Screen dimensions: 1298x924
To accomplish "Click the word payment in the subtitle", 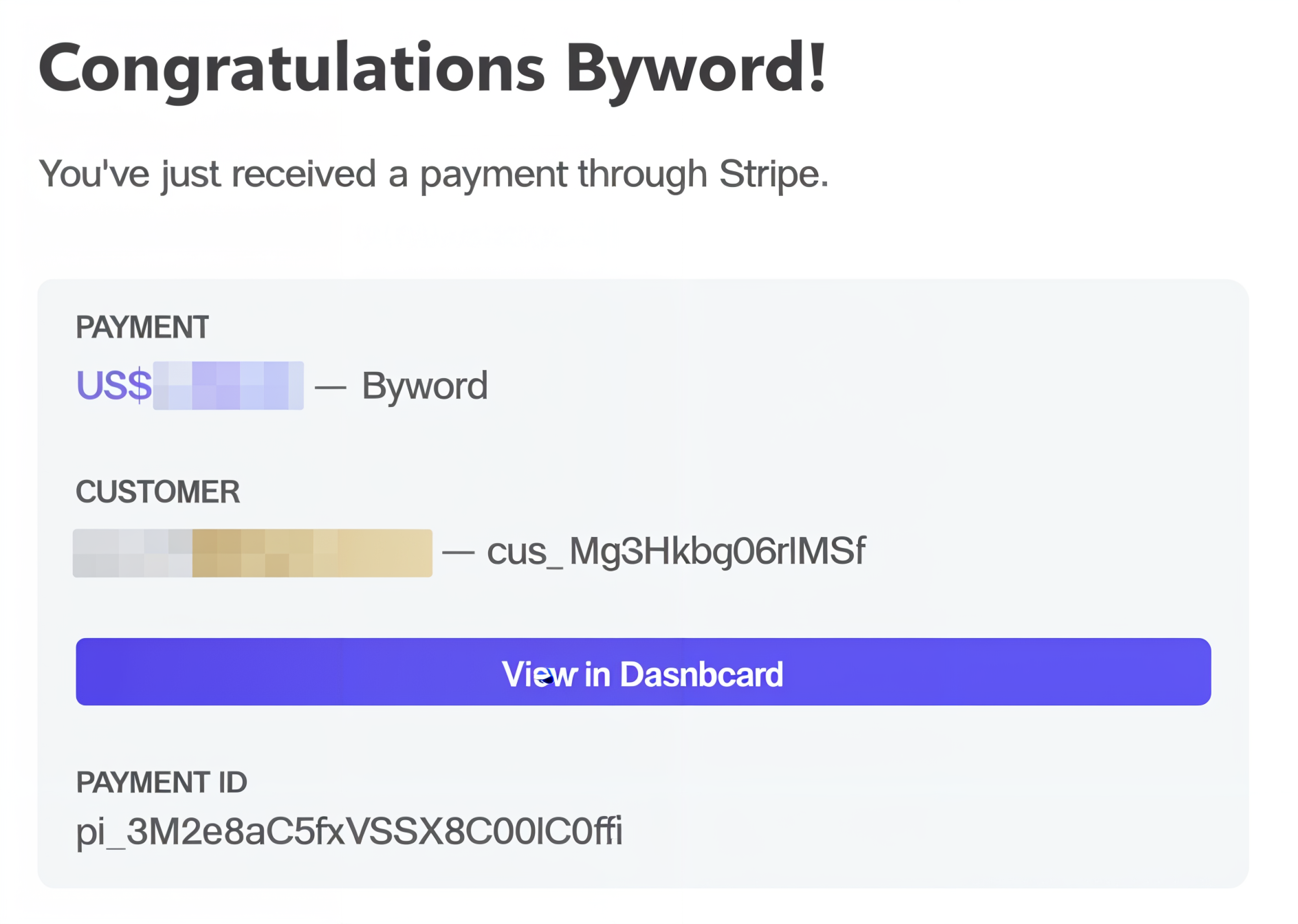I will pos(494,175).
